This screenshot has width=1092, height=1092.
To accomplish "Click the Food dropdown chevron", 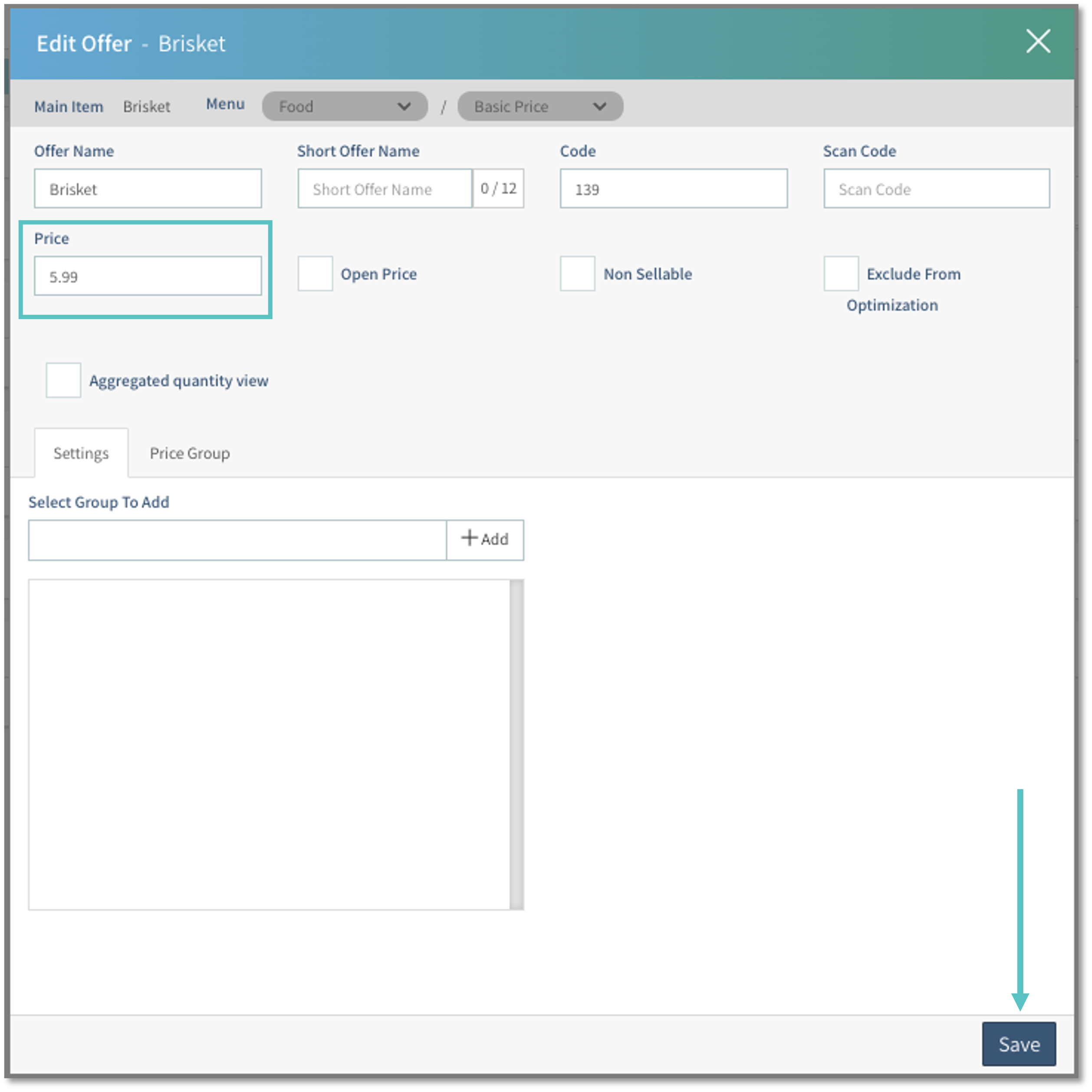I will (404, 106).
